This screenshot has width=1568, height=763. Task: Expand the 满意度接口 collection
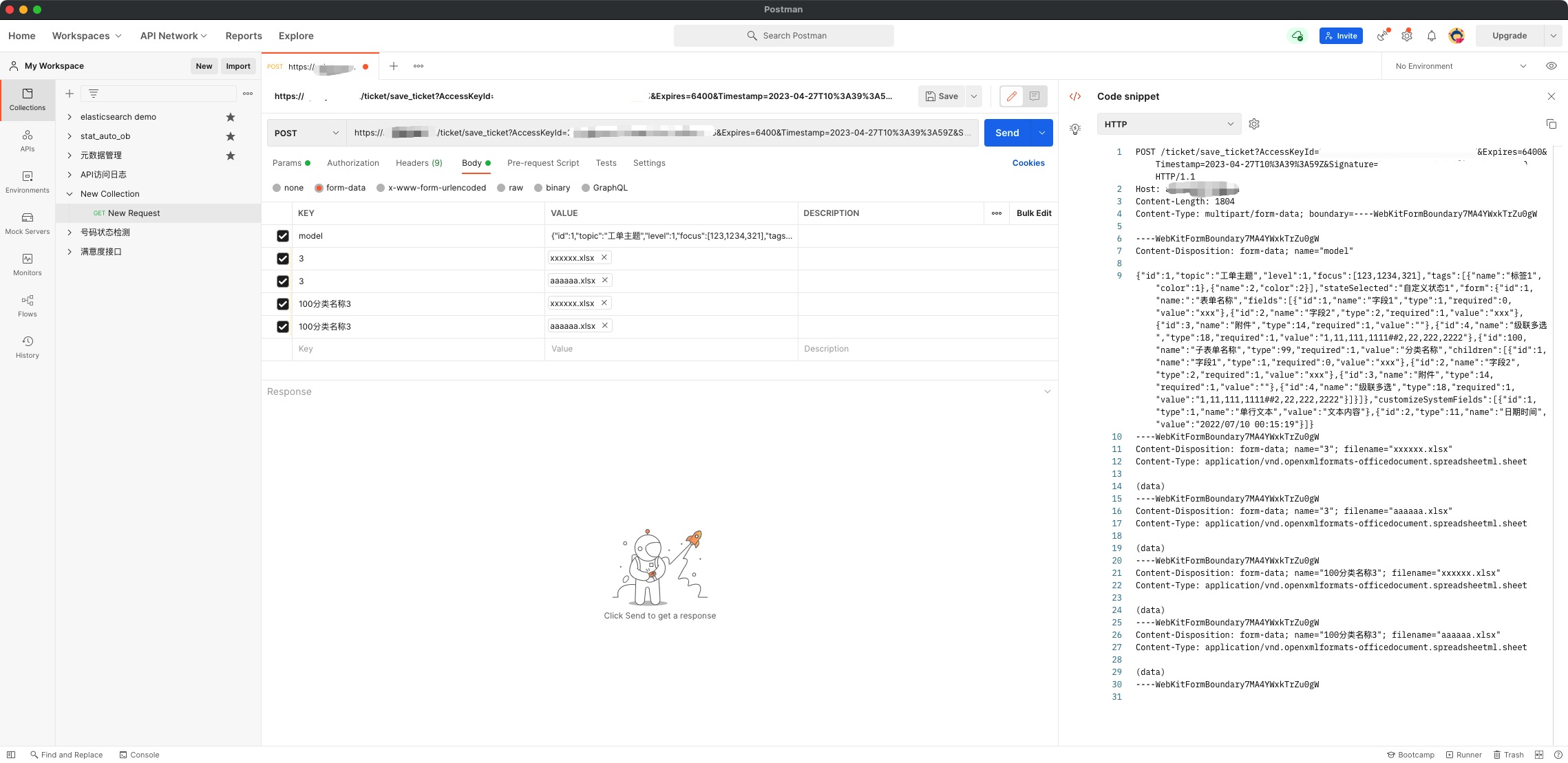70,252
